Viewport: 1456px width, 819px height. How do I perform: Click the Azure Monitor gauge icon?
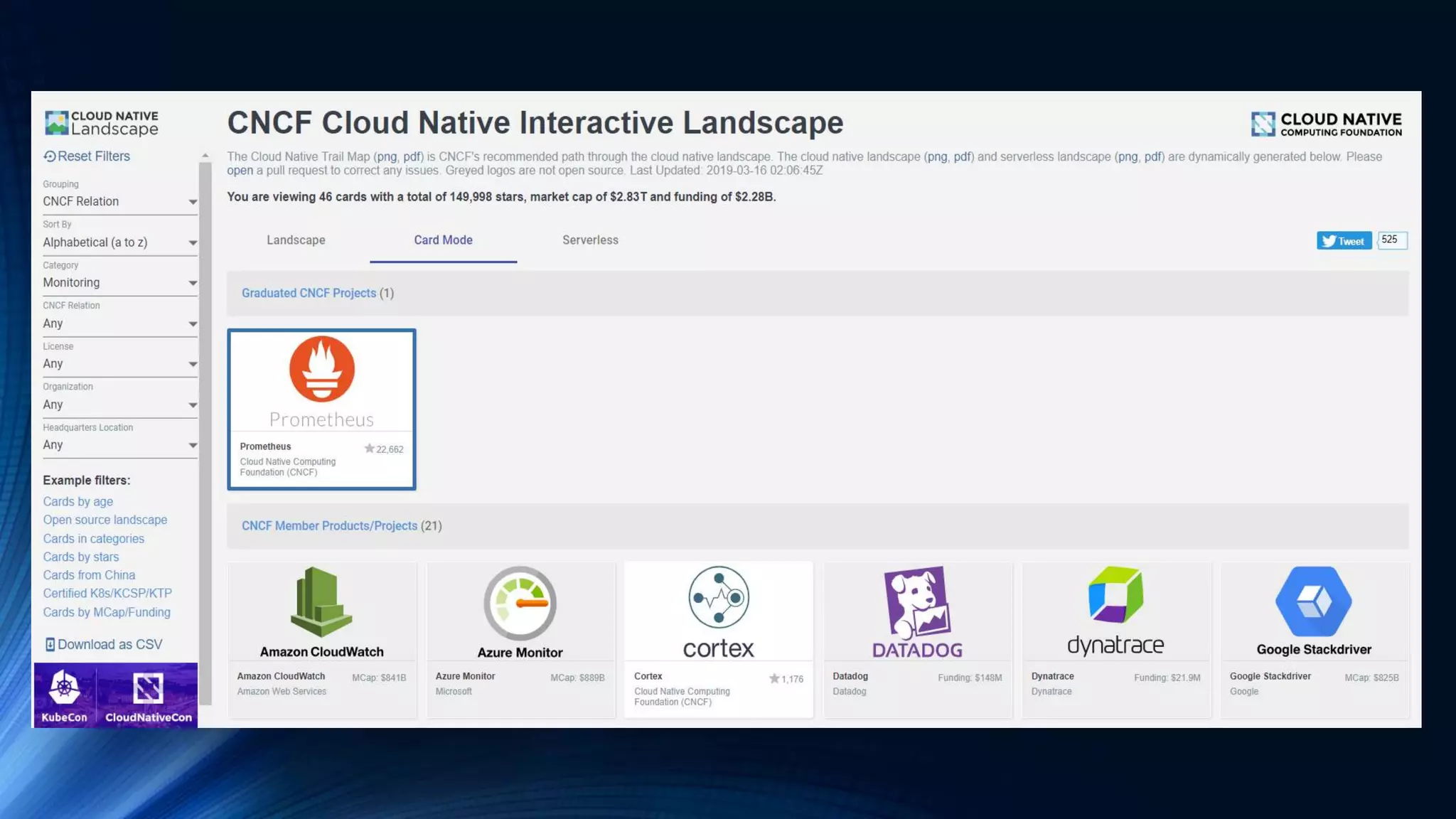[x=520, y=603]
